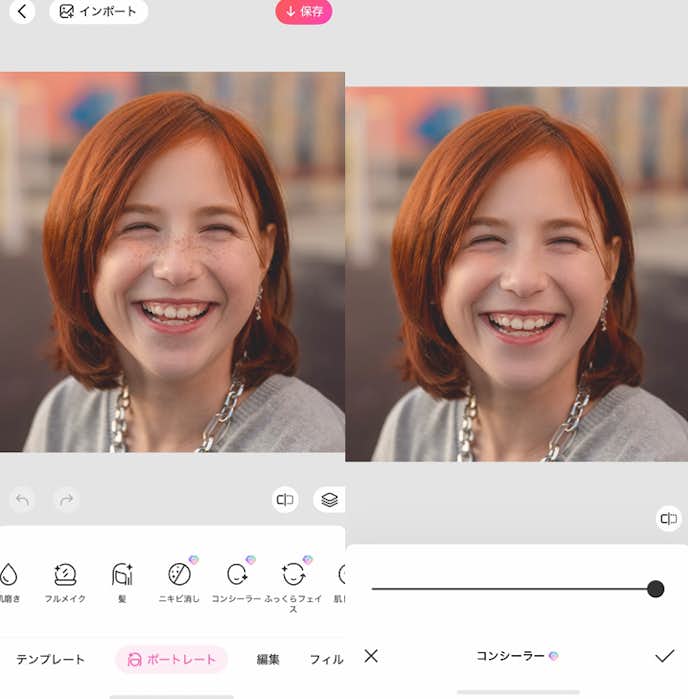Choose the 髪 hair tool
Image resolution: width=688 pixels, height=699 pixels.
click(122, 582)
